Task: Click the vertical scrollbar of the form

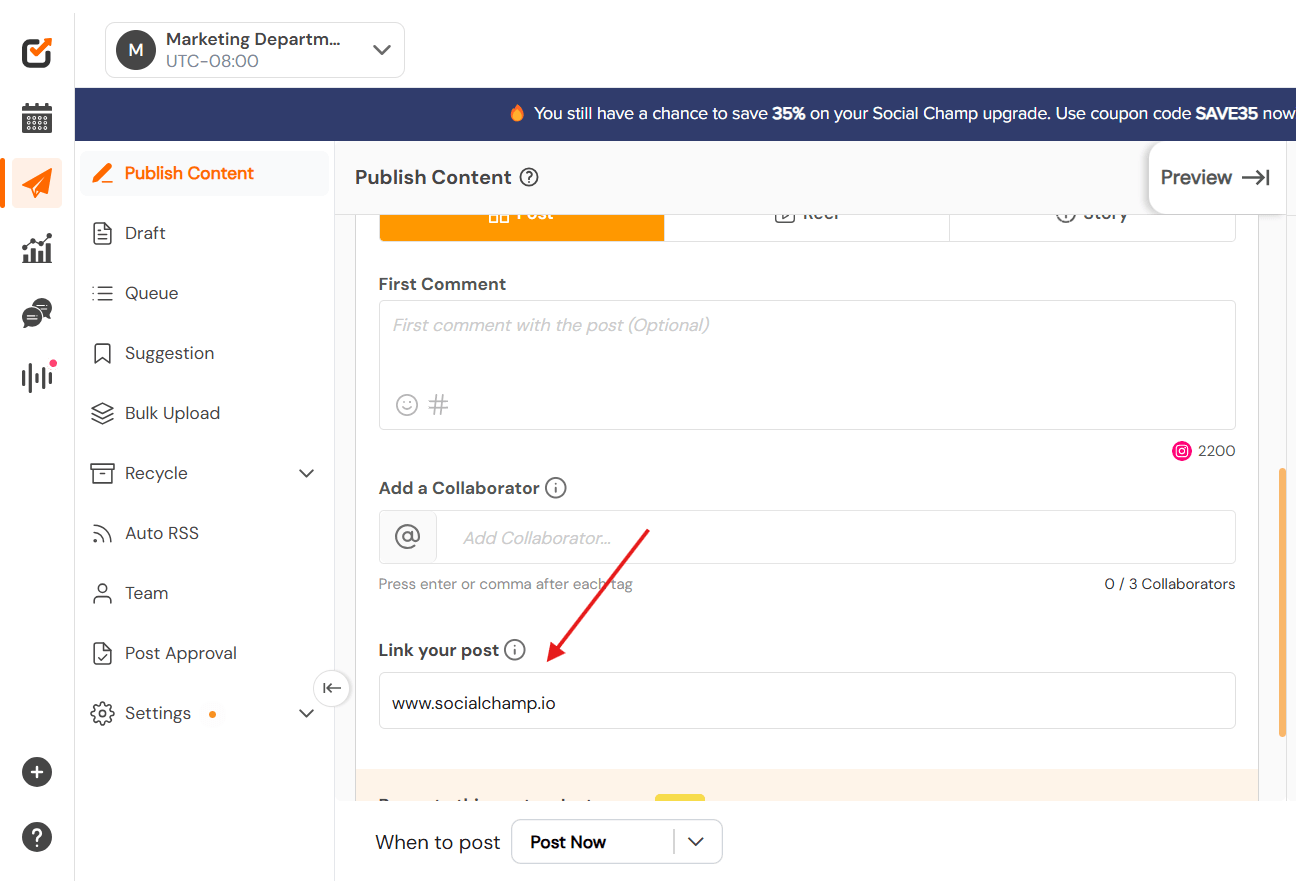Action: pyautogui.click(x=1282, y=602)
